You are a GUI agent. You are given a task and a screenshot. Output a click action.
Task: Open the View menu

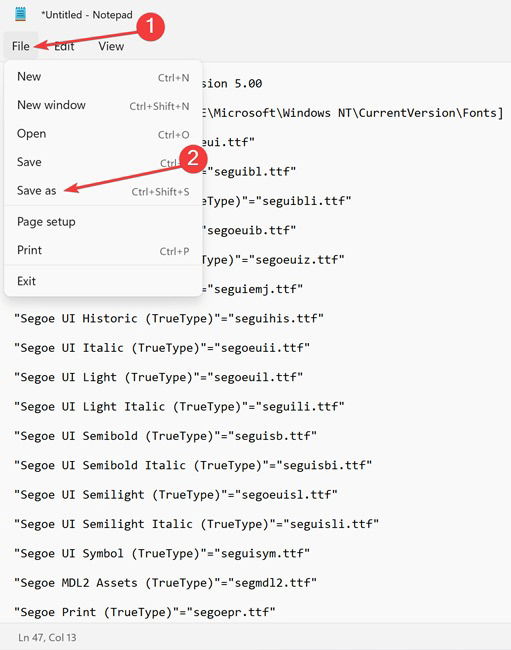111,46
